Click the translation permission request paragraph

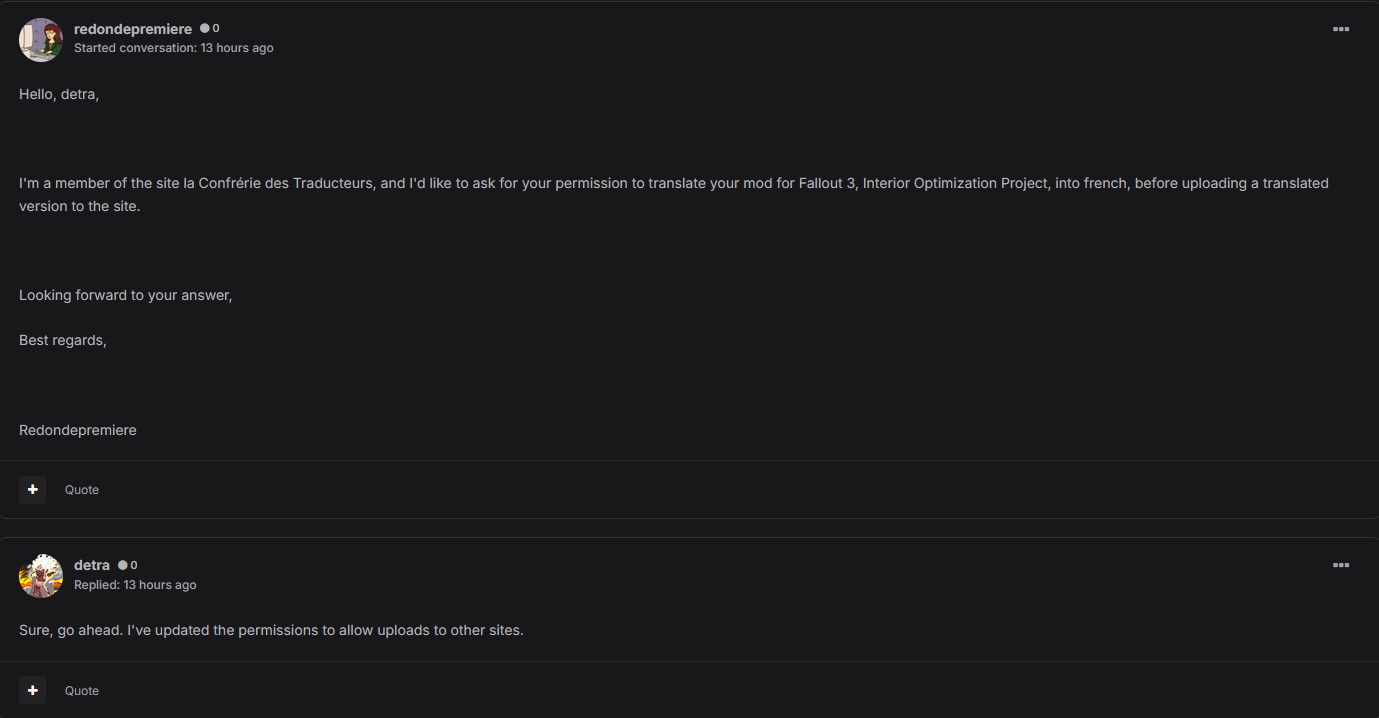(x=674, y=195)
